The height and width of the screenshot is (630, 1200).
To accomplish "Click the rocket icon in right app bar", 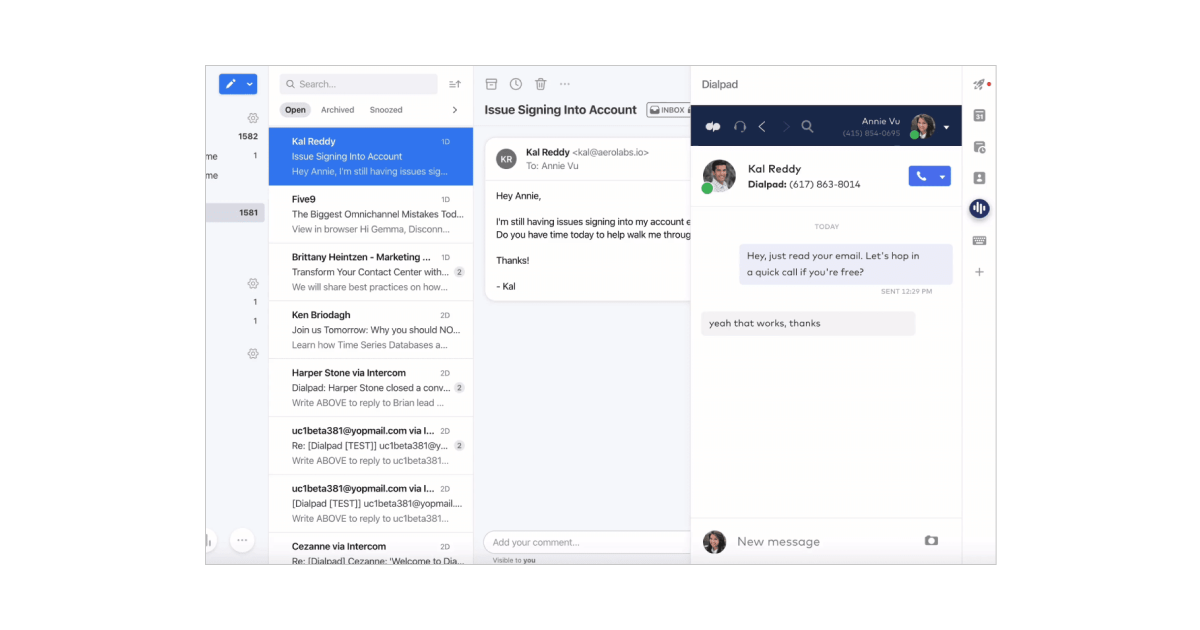I will [980, 84].
